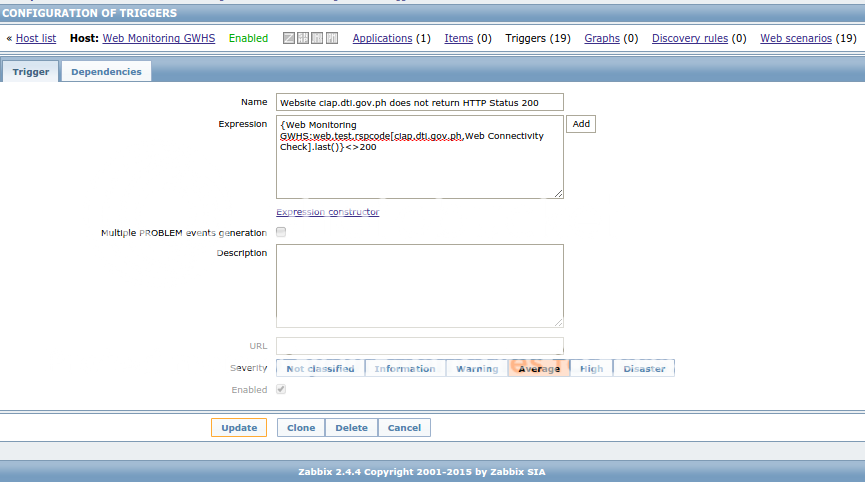This screenshot has height=482, width=865.
Task: Click the SNMP availability icon
Action: (303, 38)
